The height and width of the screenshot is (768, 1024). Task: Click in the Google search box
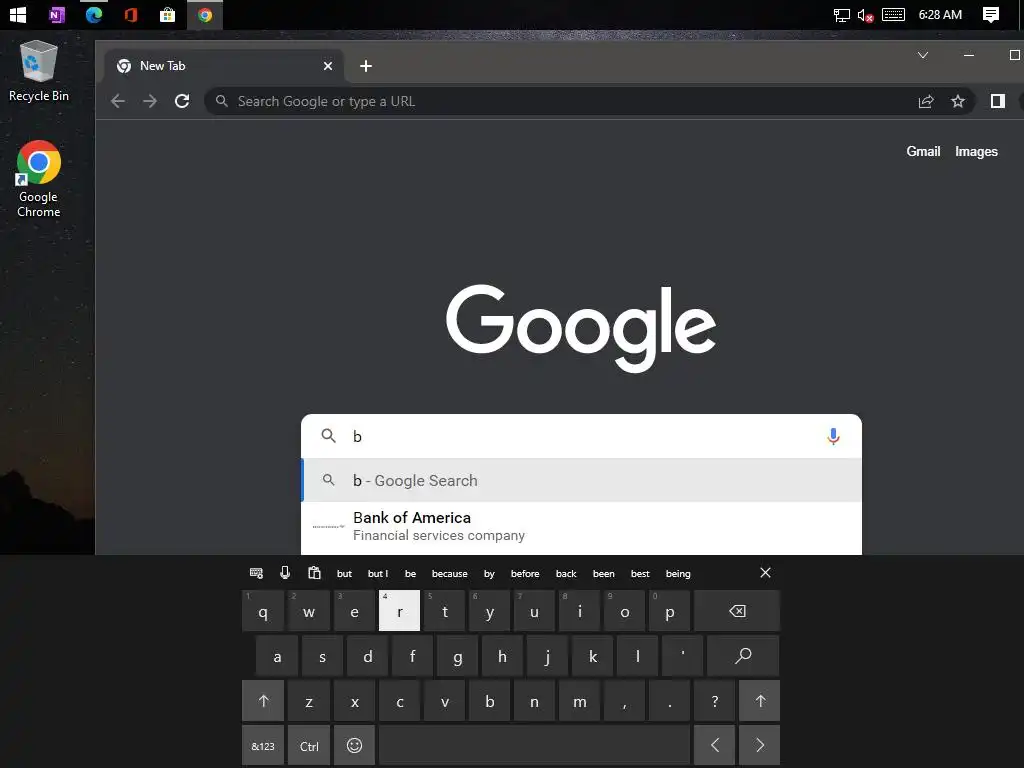click(x=581, y=436)
